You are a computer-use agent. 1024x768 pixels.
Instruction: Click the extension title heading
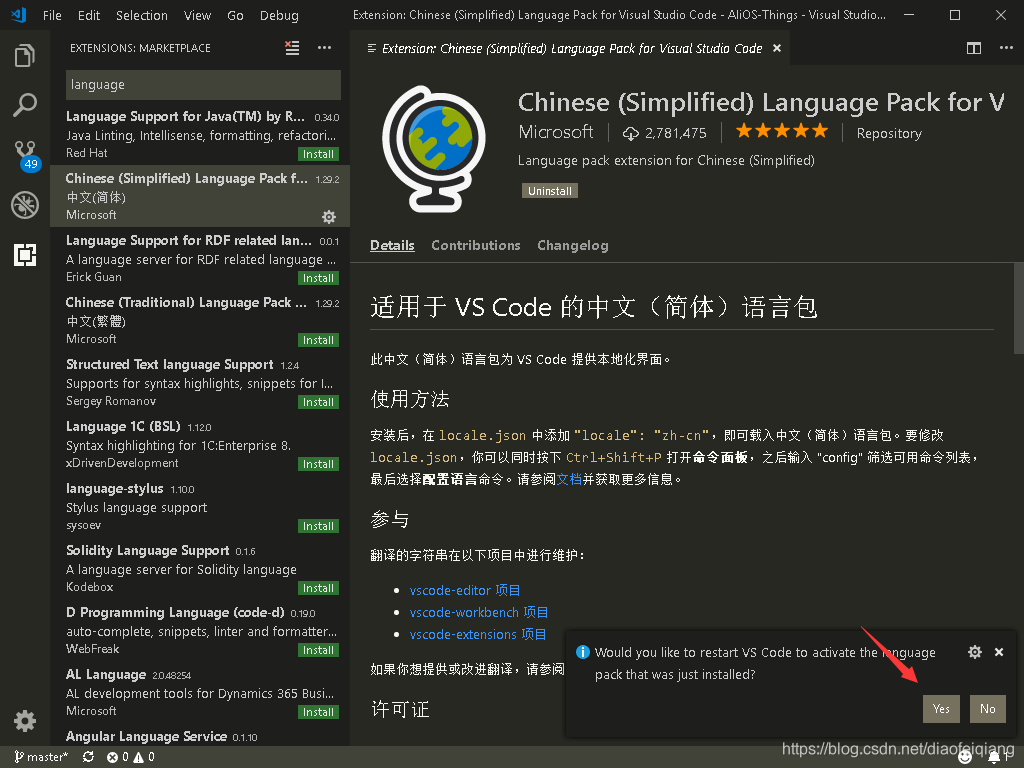click(x=761, y=103)
